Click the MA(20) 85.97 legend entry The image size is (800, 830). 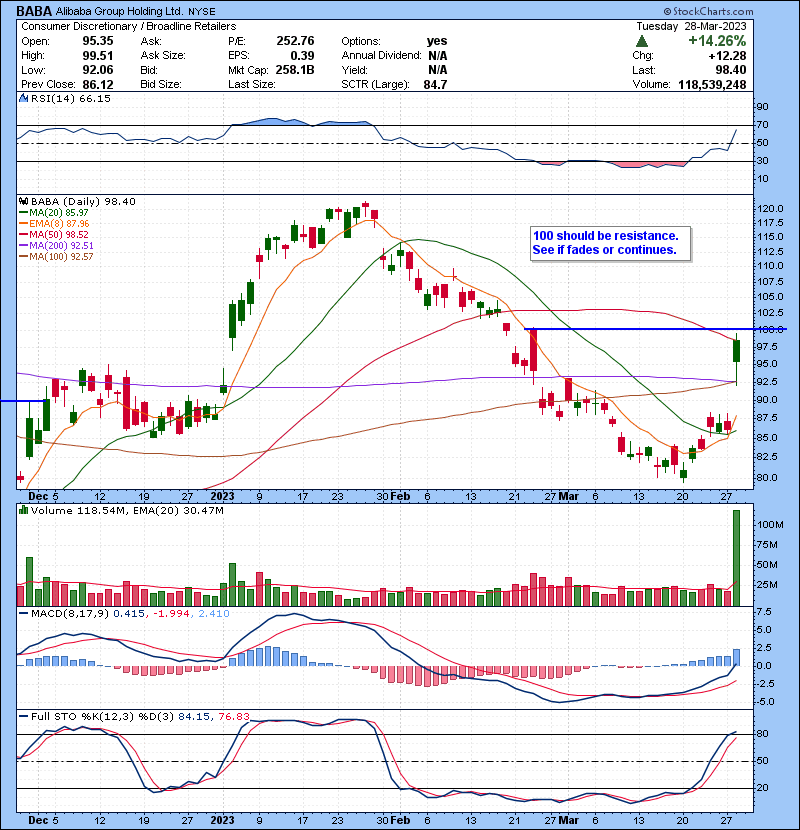(x=54, y=212)
